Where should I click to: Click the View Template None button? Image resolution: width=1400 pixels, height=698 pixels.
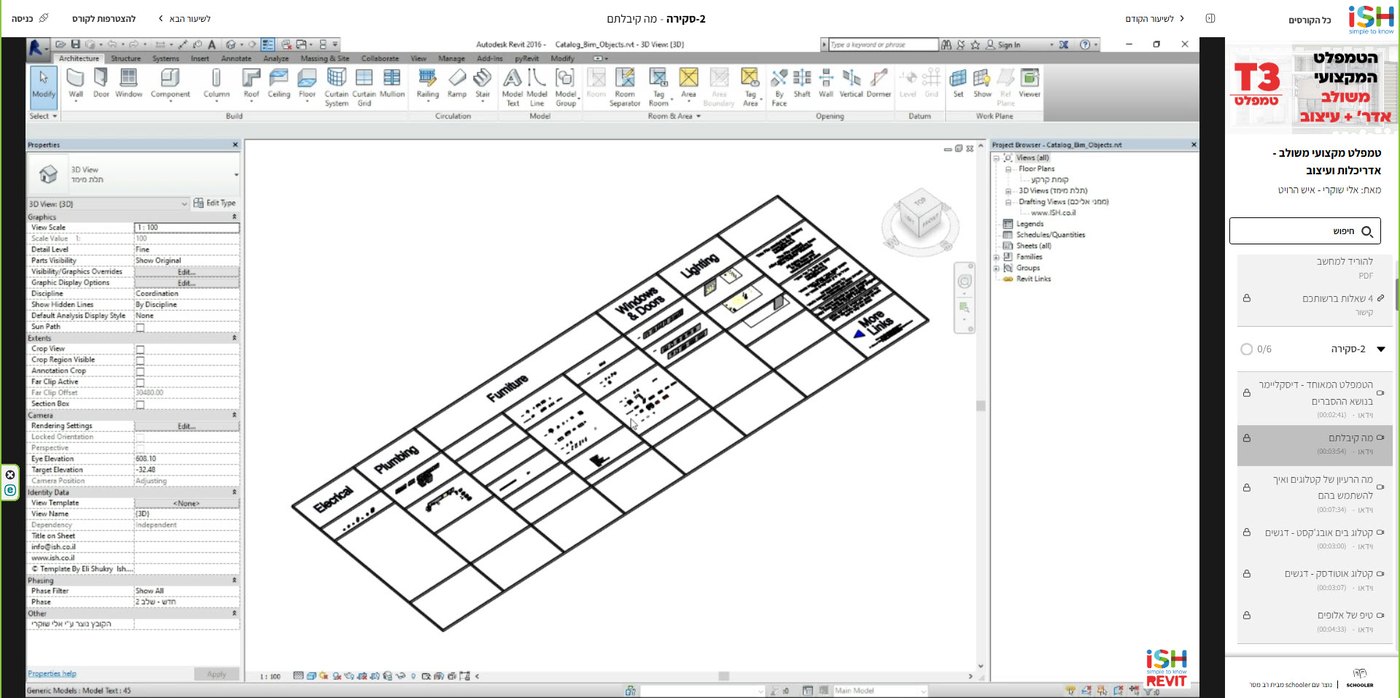click(187, 503)
